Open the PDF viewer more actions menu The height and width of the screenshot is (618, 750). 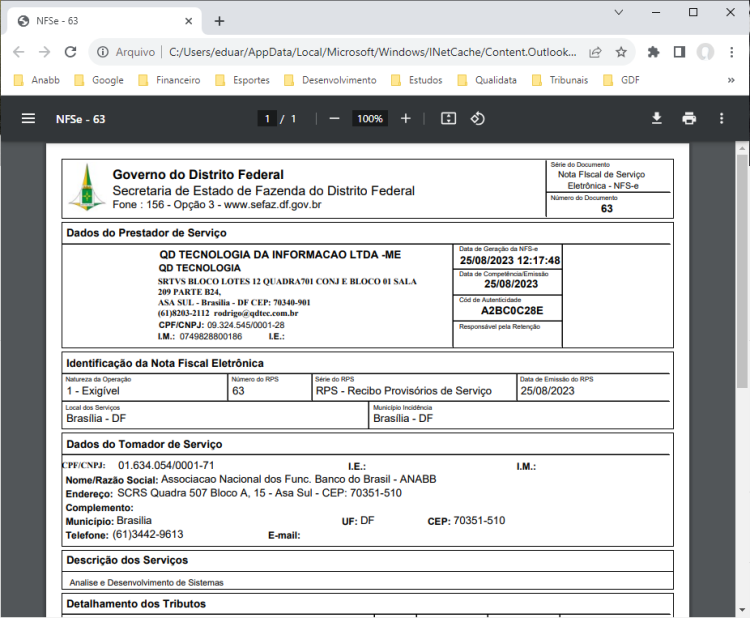tap(721, 118)
